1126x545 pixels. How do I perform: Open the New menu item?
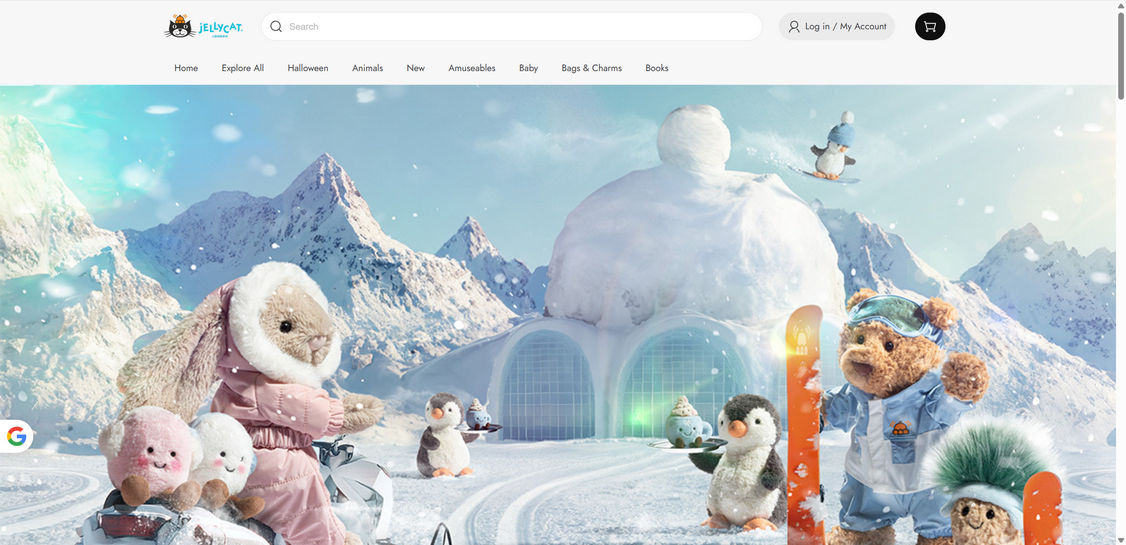coord(416,68)
